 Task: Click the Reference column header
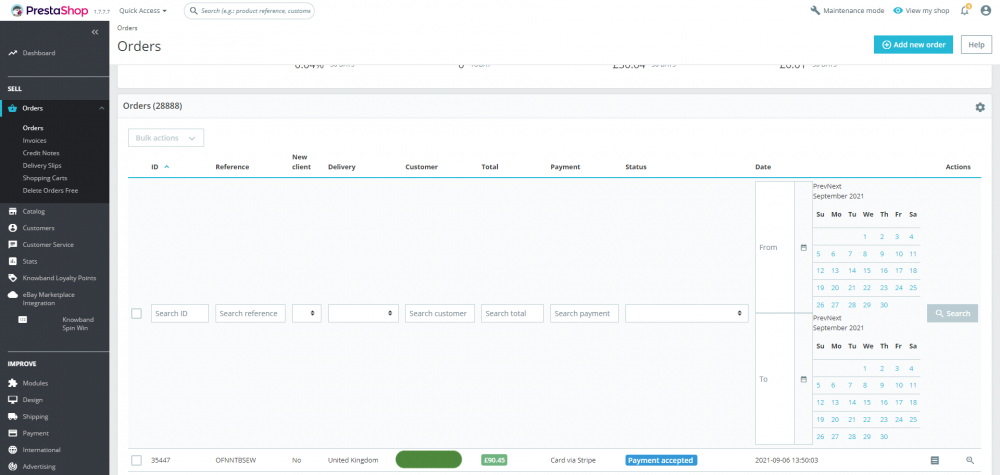pos(232,167)
